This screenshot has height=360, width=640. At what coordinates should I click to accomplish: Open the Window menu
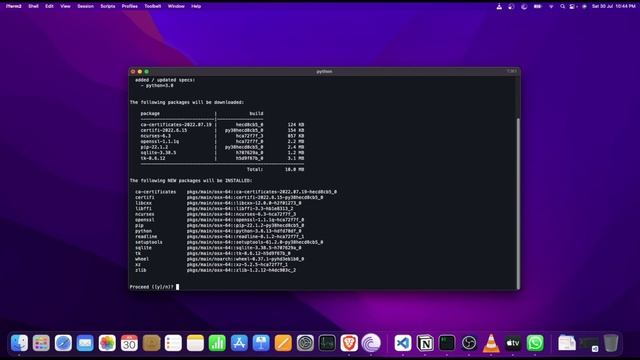click(176, 6)
